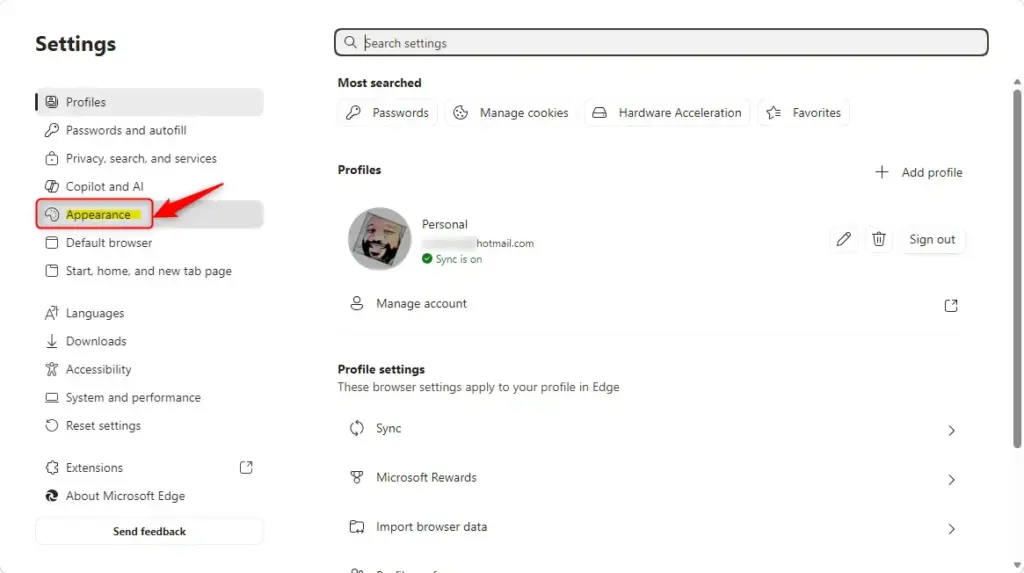This screenshot has height=573, width=1024.
Task: Click the Downloads arrow icon in sidebar
Action: click(52, 341)
